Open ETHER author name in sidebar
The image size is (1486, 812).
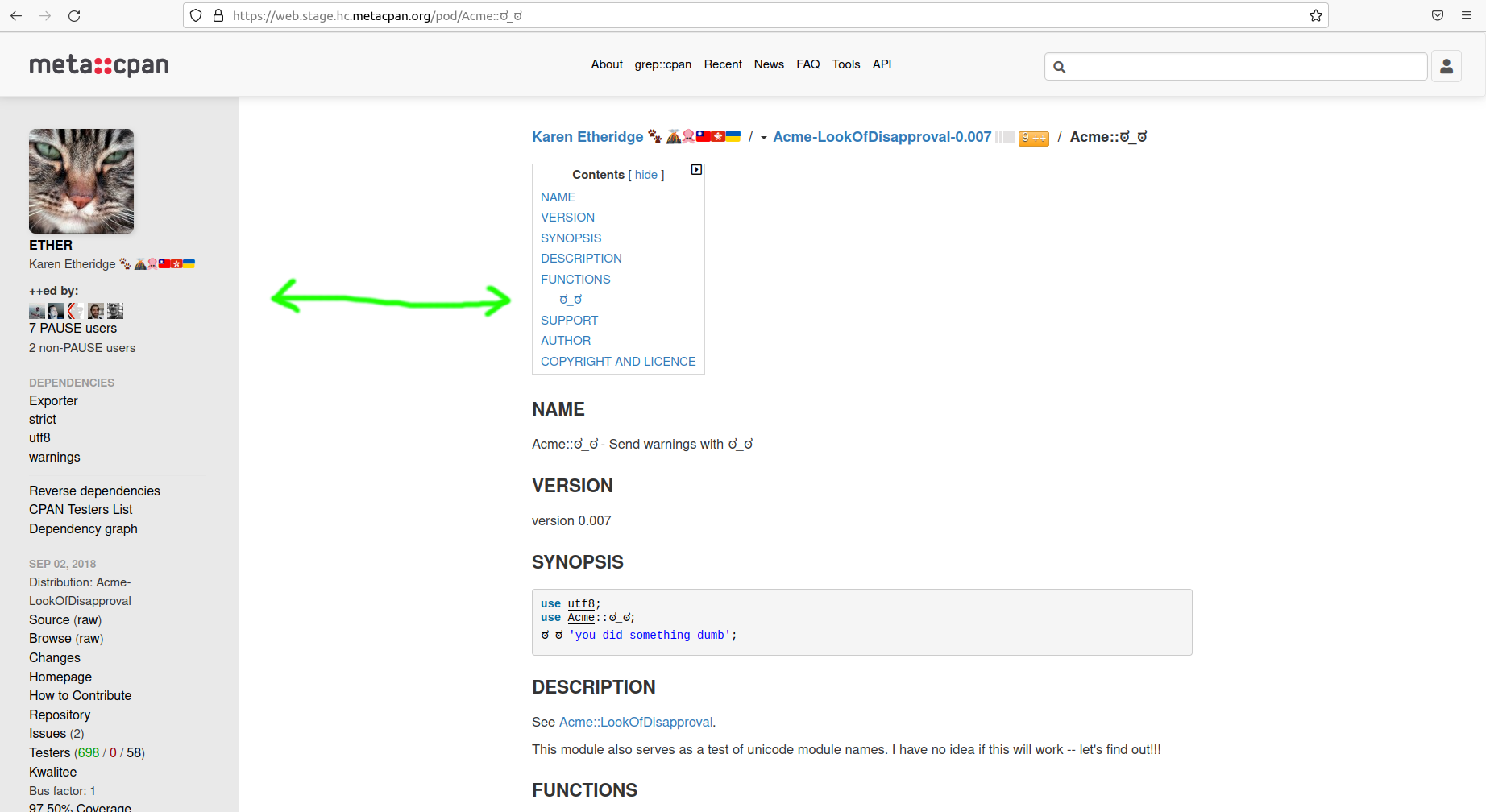point(51,246)
